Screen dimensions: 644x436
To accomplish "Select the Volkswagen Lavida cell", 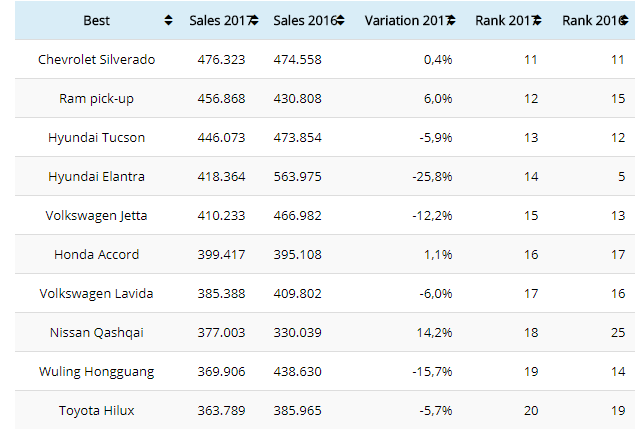I will pos(97,294).
